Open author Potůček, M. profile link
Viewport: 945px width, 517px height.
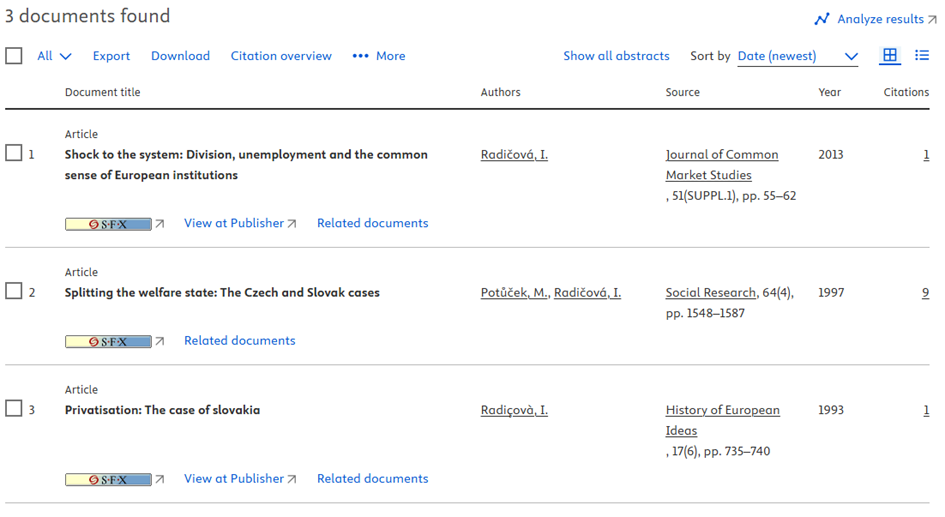514,293
